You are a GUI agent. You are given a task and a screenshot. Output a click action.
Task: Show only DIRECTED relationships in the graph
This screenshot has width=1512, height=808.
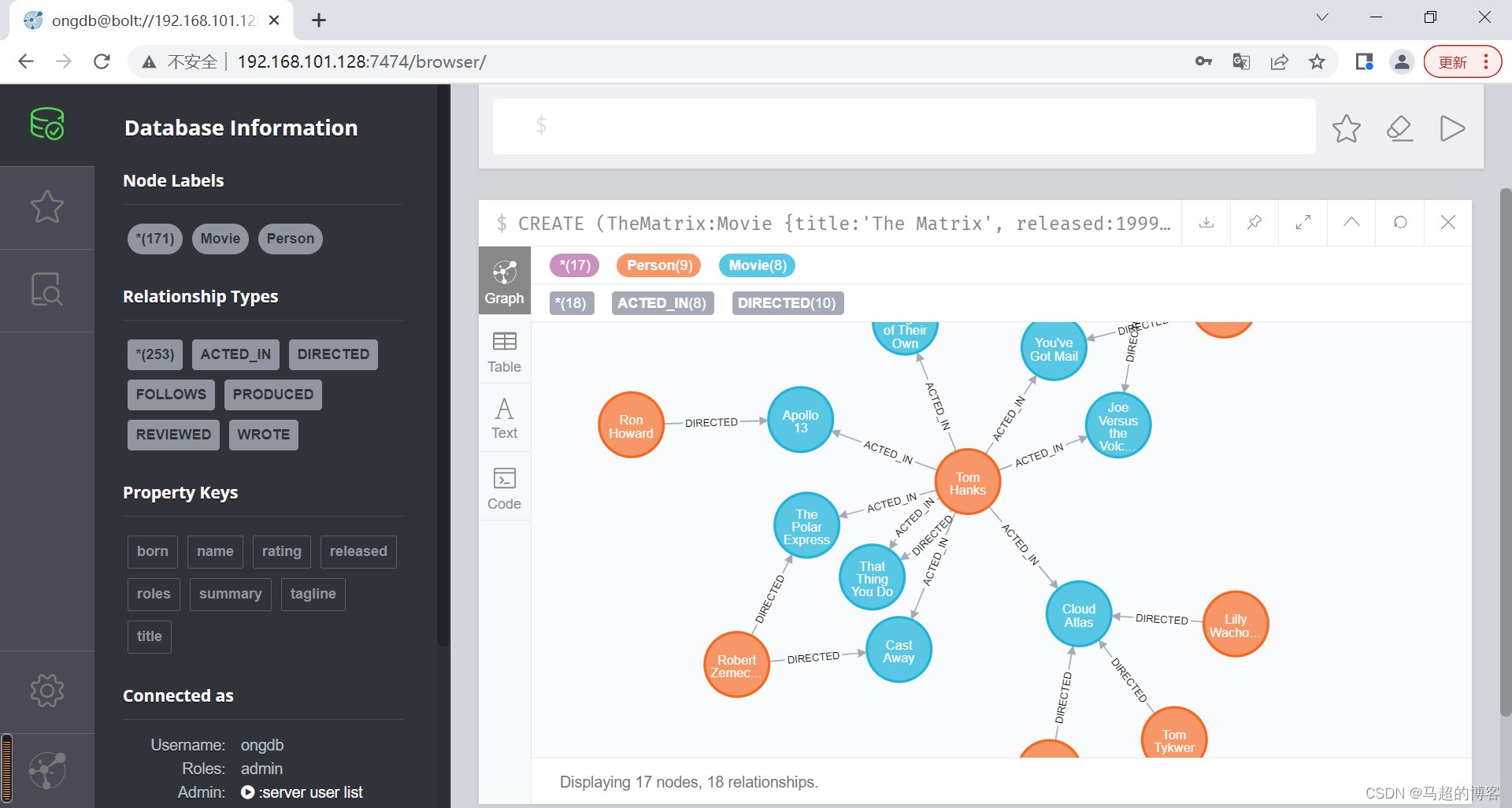coord(787,302)
